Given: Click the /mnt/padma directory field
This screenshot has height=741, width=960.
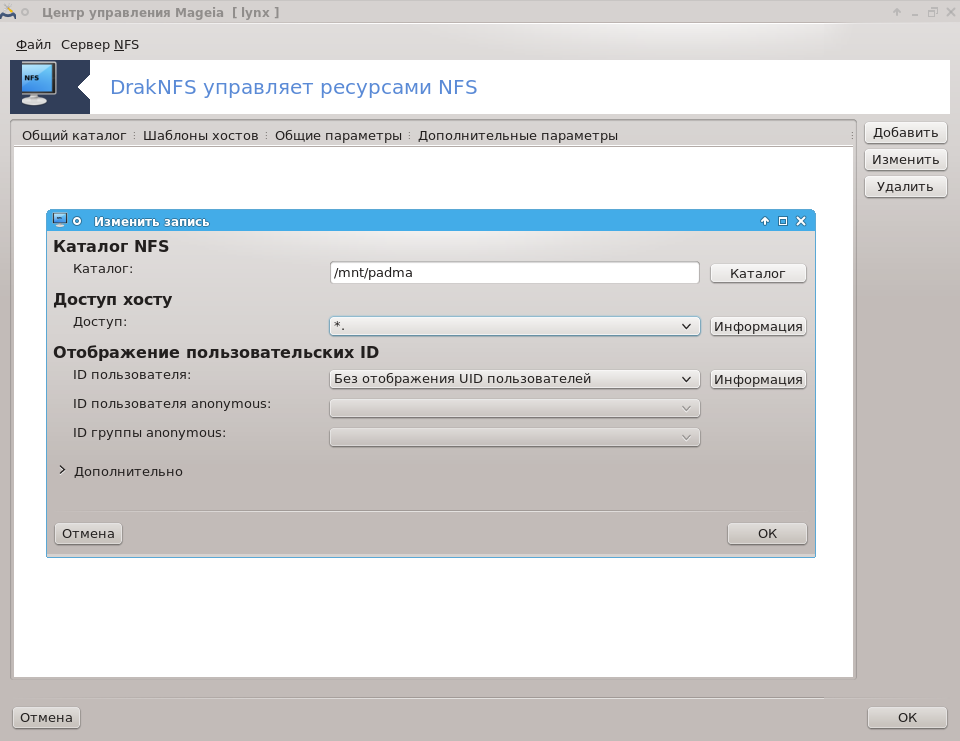Looking at the screenshot, I should 514,273.
